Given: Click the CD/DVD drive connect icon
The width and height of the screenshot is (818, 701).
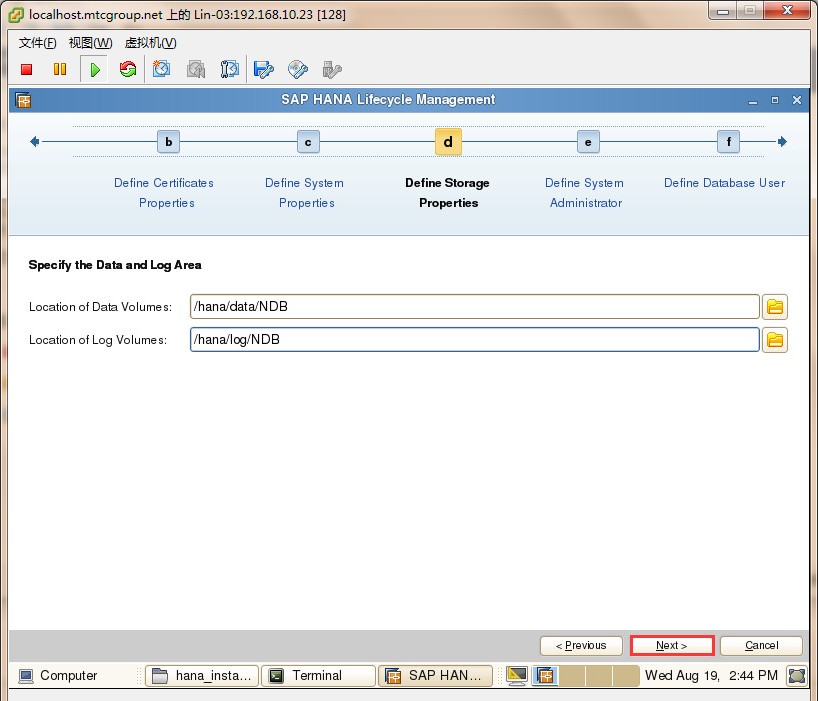Looking at the screenshot, I should (x=298, y=69).
